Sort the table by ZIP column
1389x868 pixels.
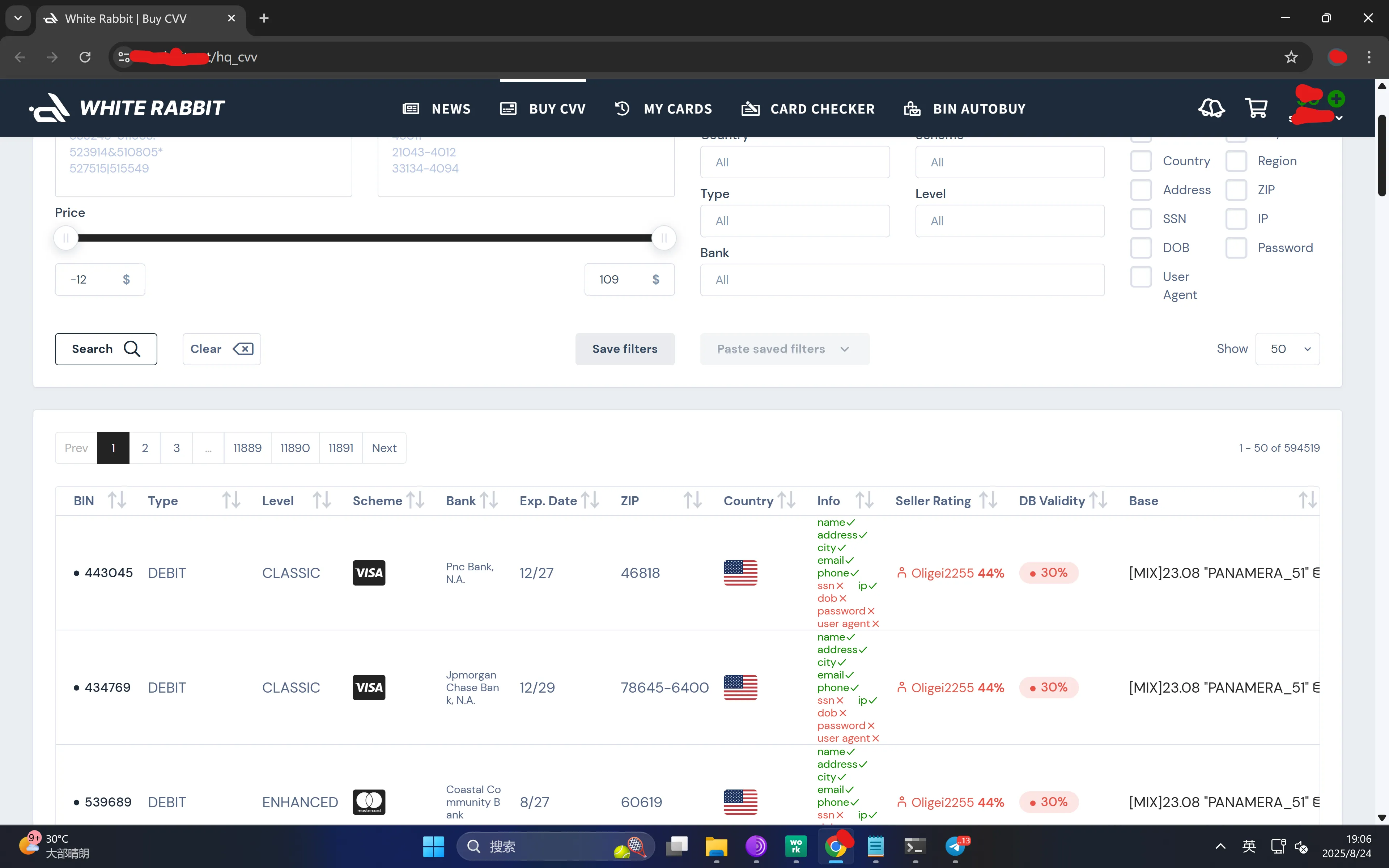693,501
